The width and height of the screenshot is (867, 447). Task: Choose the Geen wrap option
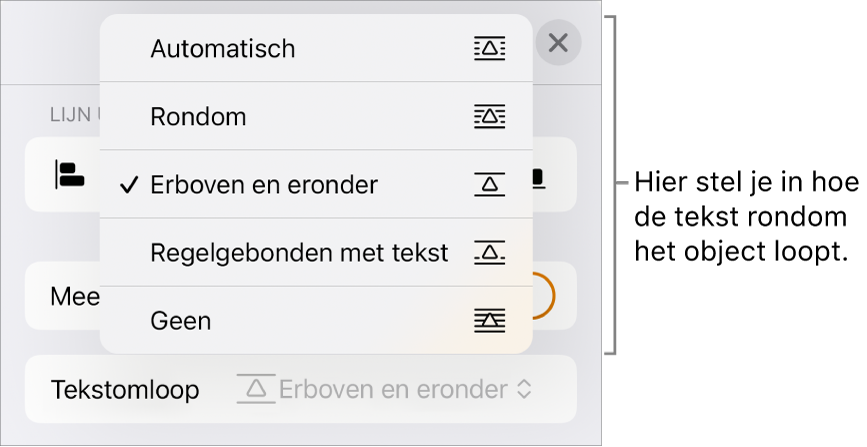tap(181, 321)
